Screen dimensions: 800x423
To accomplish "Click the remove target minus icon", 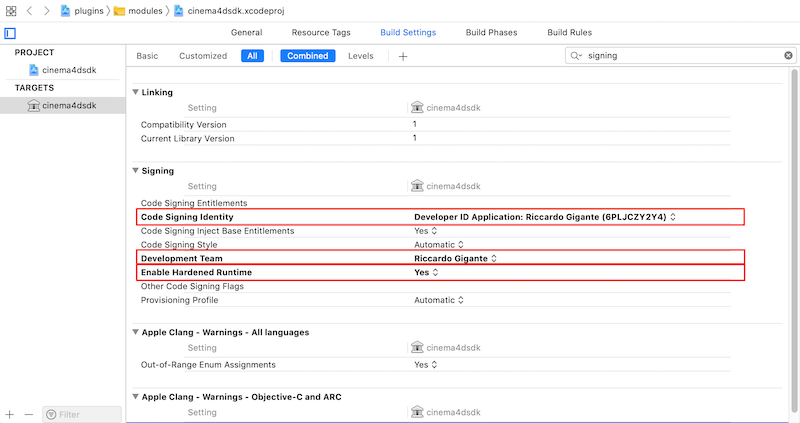I will click(x=28, y=414).
